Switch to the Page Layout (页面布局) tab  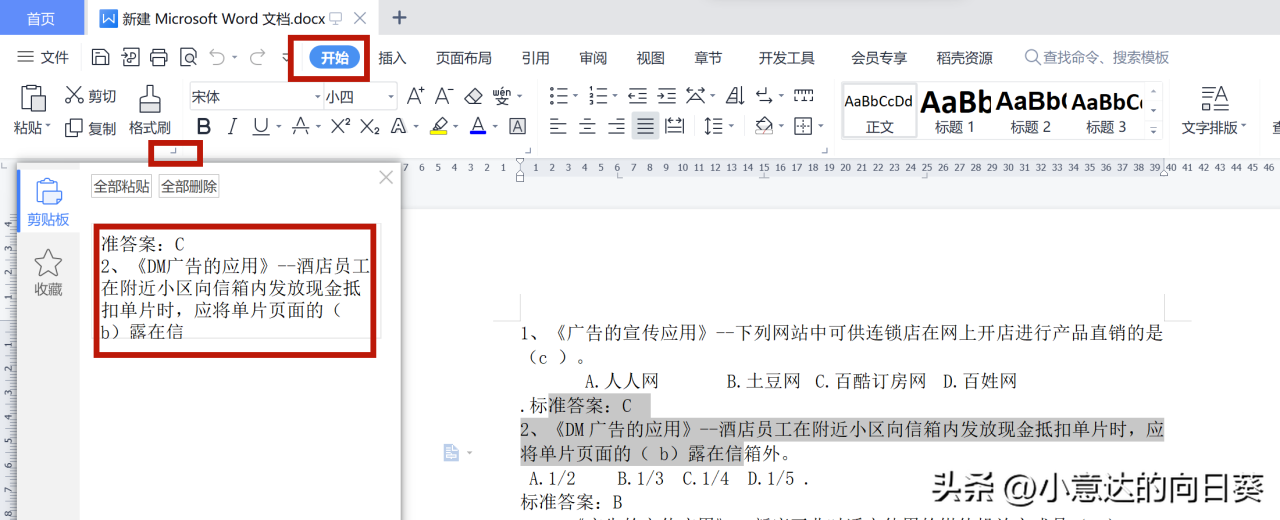point(463,58)
